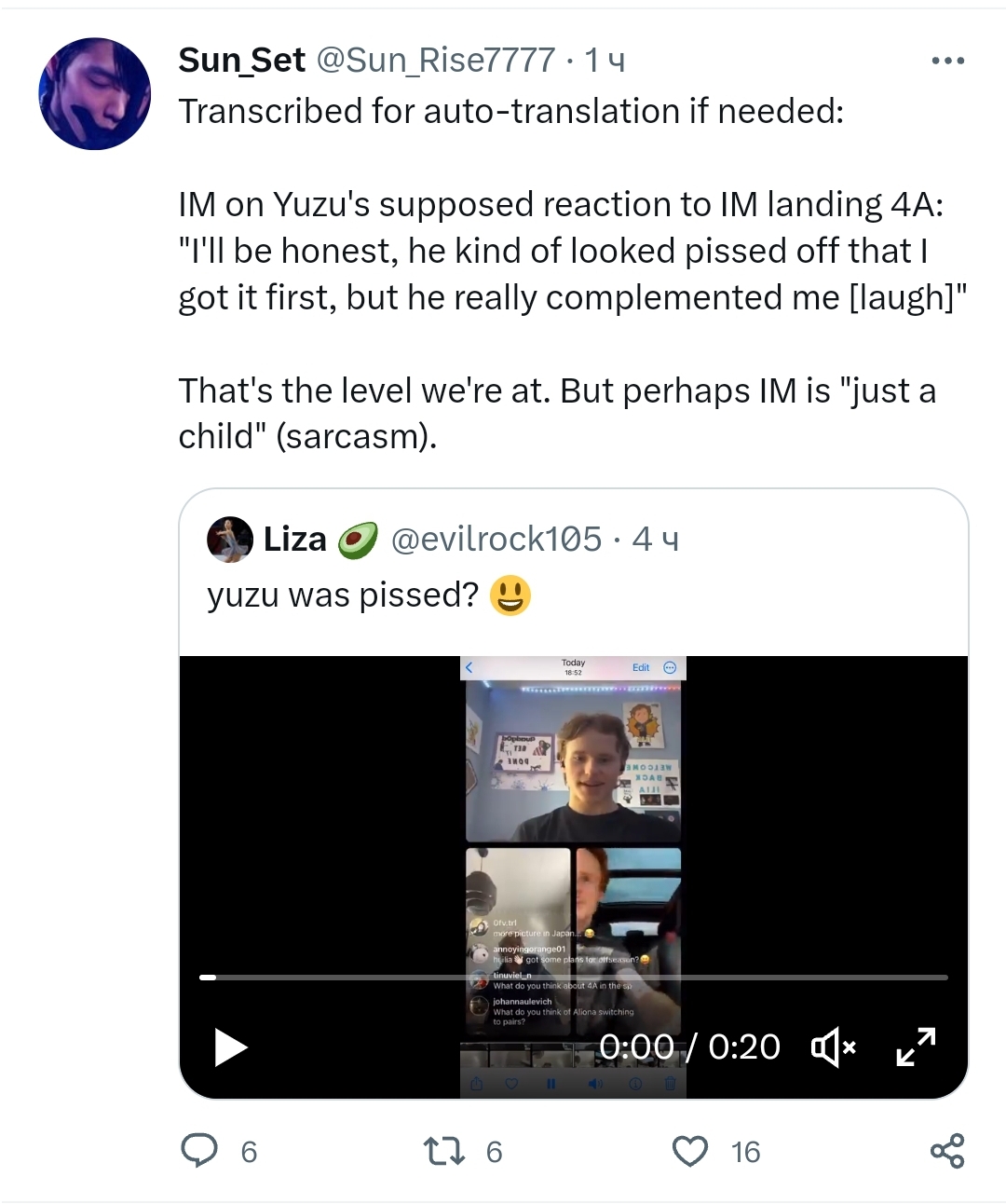Tap the trash icon in video toolbar
This screenshot has height=1204, width=1006.
(x=670, y=1084)
